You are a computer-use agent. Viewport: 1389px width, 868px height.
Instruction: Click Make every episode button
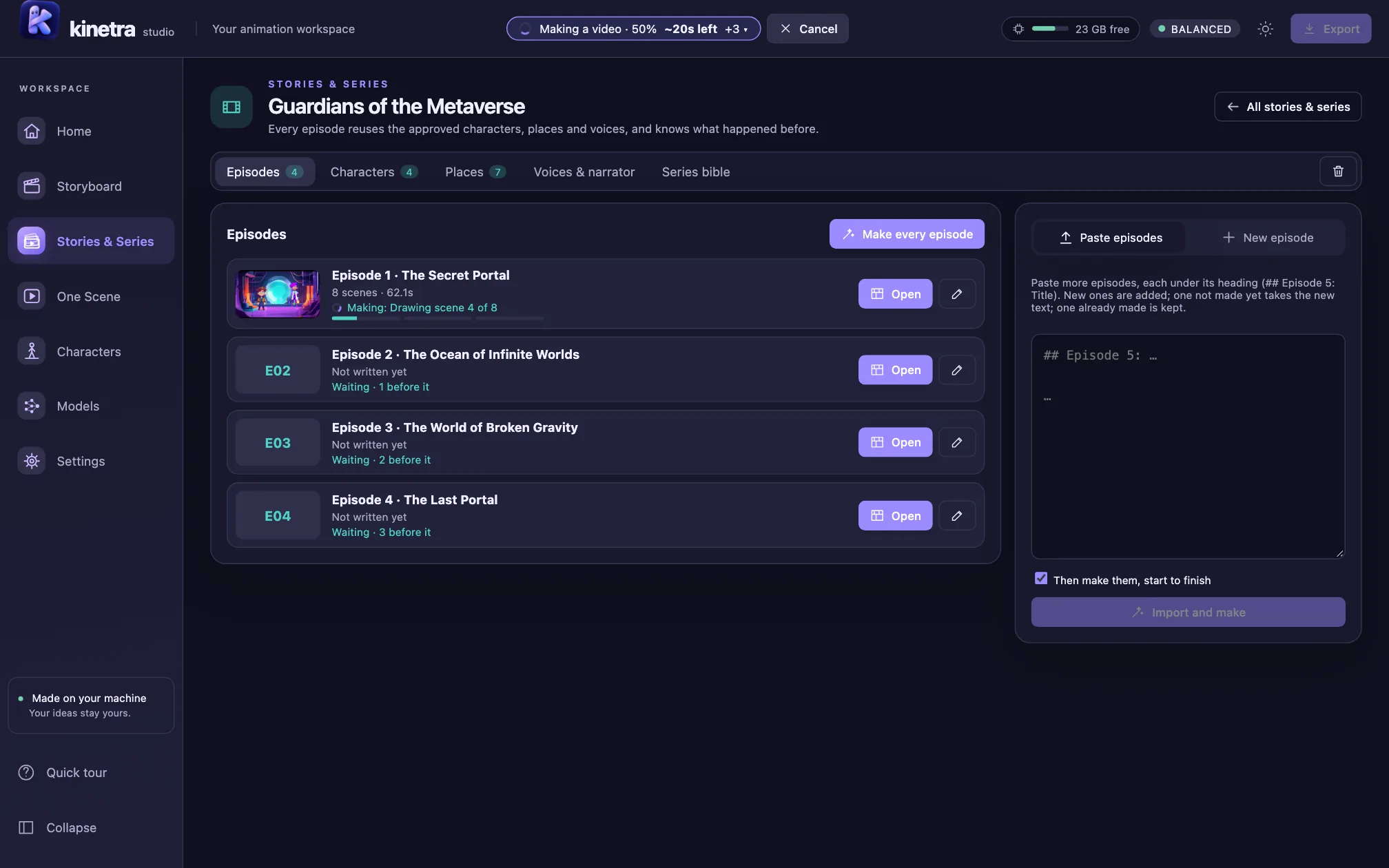(907, 234)
